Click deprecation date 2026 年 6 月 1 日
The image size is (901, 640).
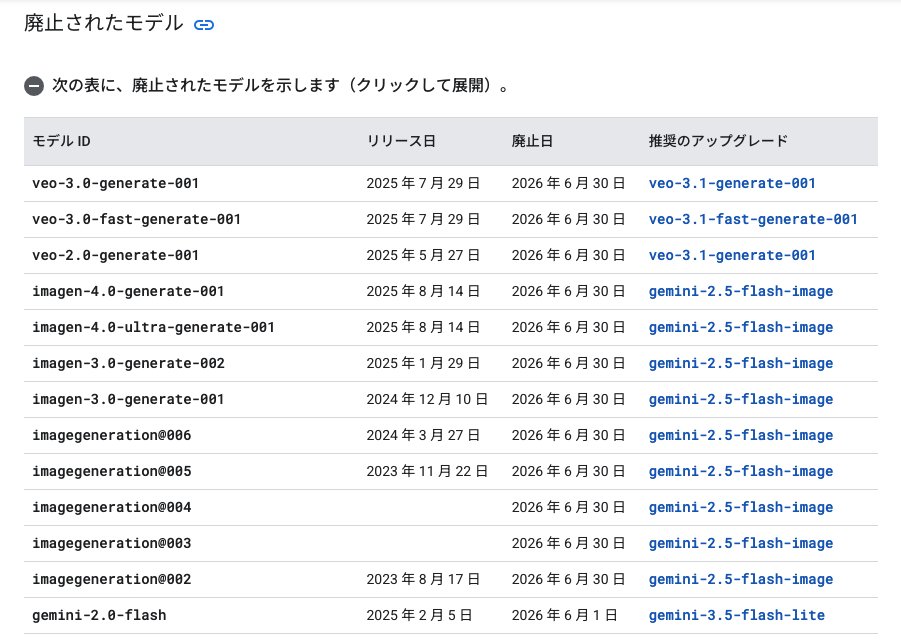coord(564,615)
